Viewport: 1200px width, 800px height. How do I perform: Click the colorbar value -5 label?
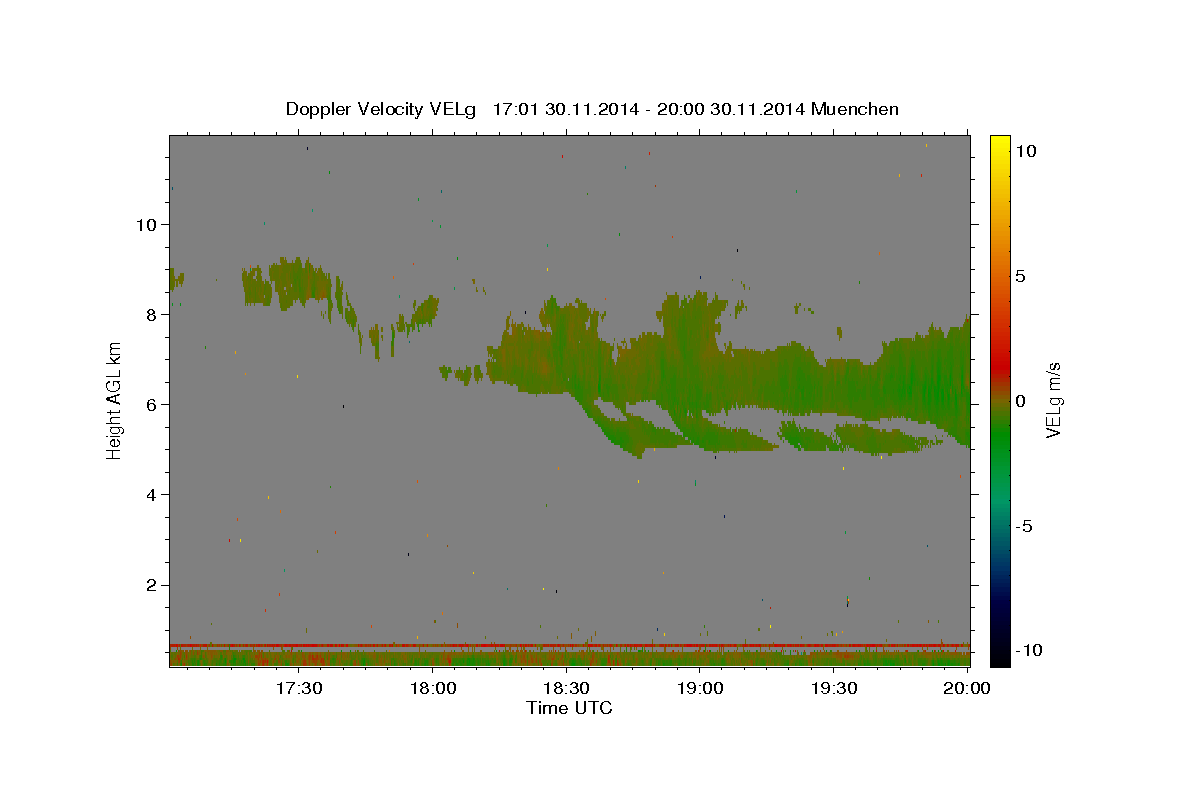[1024, 526]
